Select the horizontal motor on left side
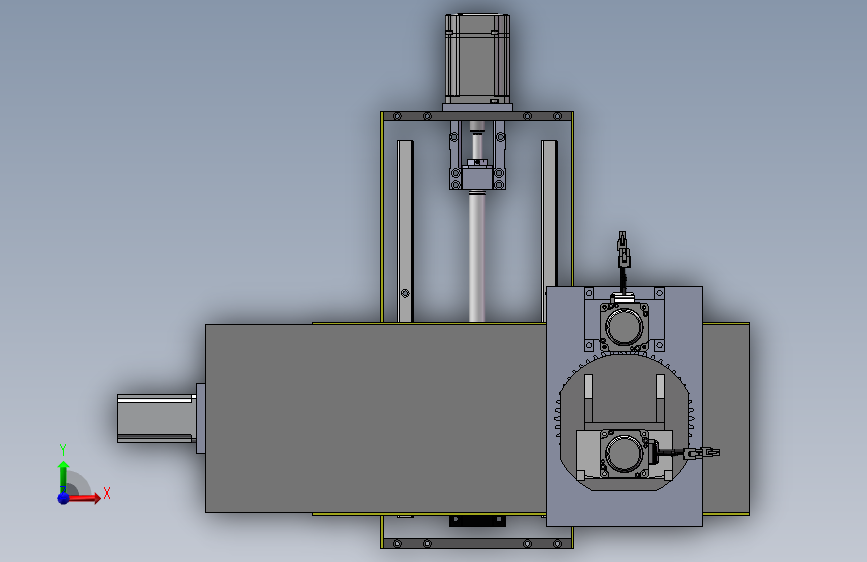Viewport: 867px width, 562px height. tap(156, 418)
